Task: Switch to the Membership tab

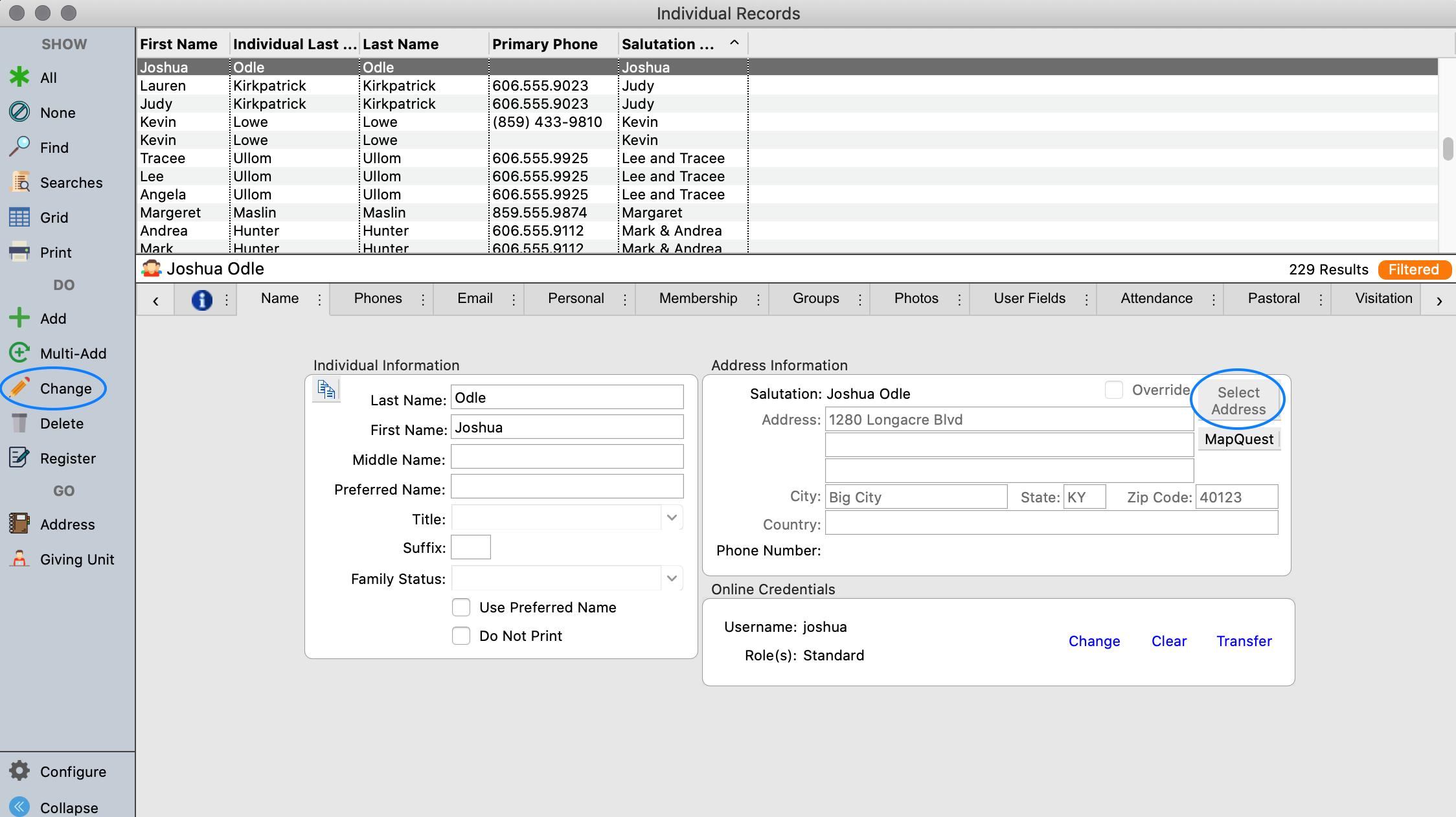Action: coord(698,298)
